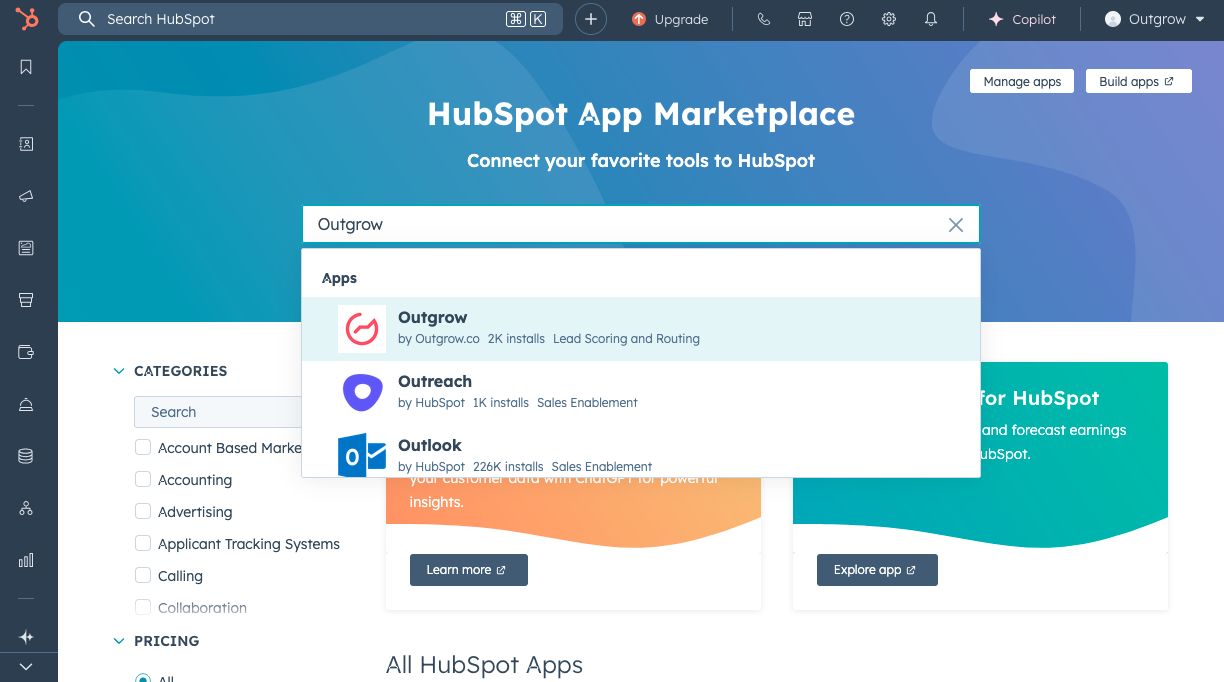This screenshot has height=682, width=1224.
Task: Collapse the PRICING filter section
Action: pyautogui.click(x=157, y=641)
